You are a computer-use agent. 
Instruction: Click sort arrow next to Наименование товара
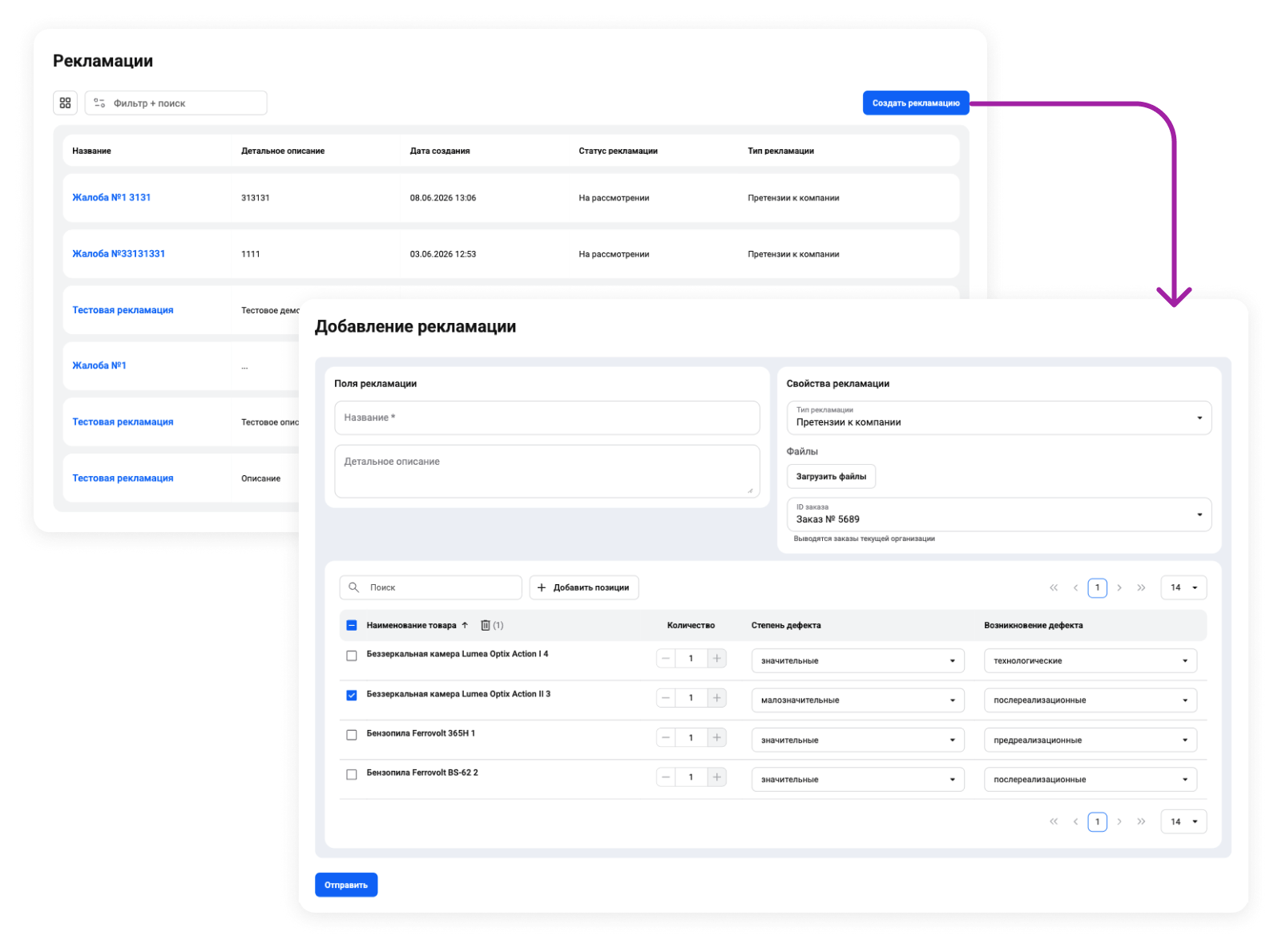tap(465, 625)
